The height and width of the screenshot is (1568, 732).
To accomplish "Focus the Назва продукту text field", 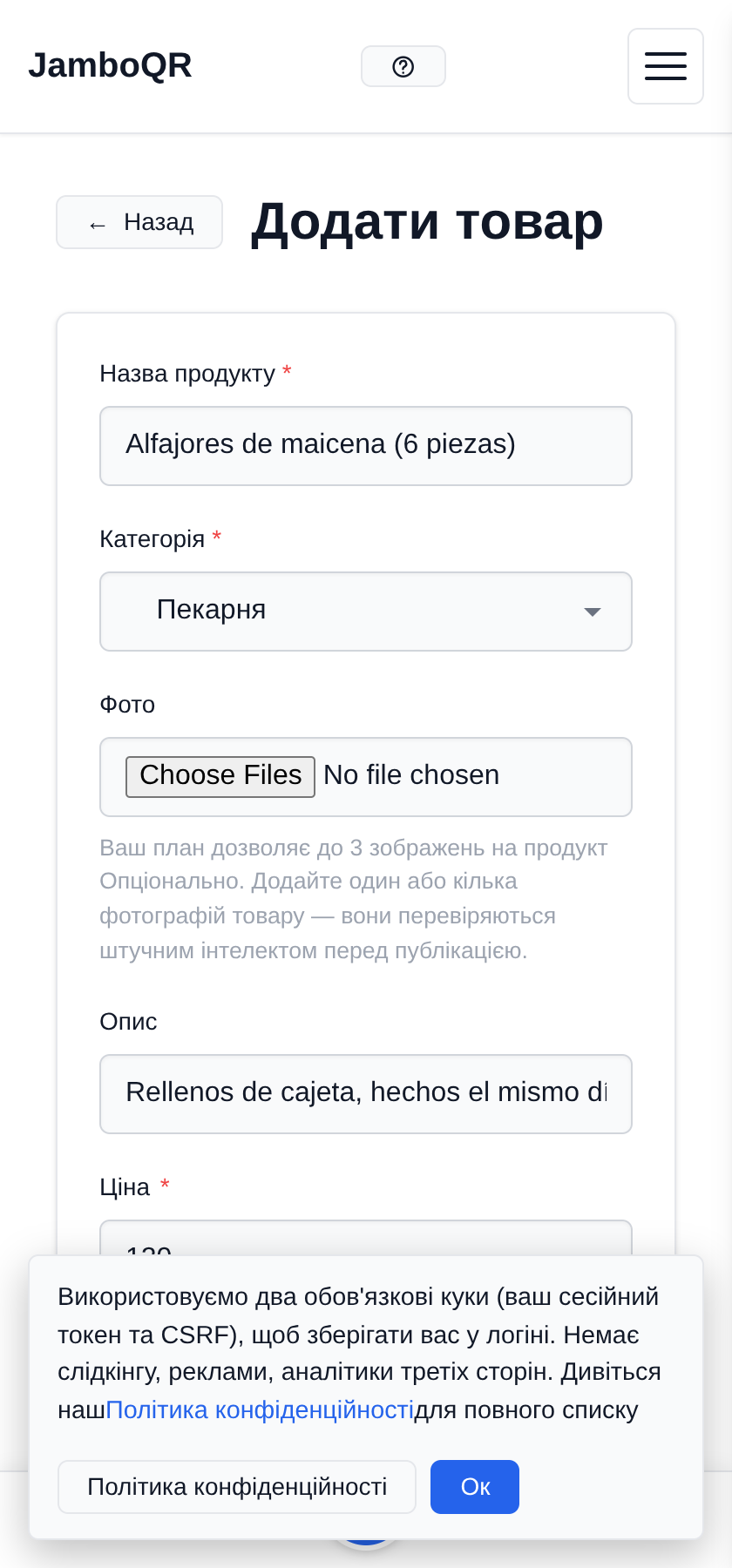I will [366, 446].
